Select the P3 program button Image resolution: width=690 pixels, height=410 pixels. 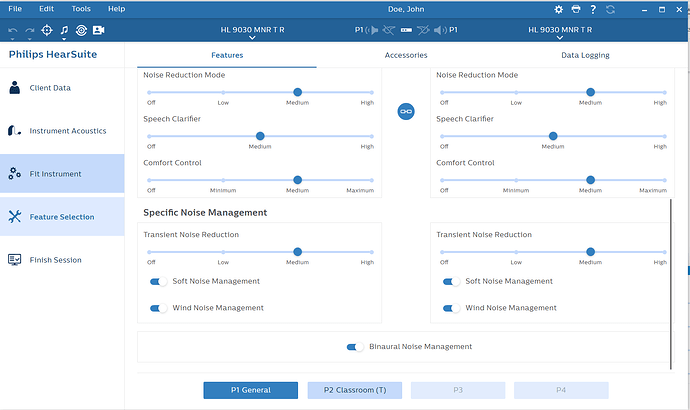458,390
